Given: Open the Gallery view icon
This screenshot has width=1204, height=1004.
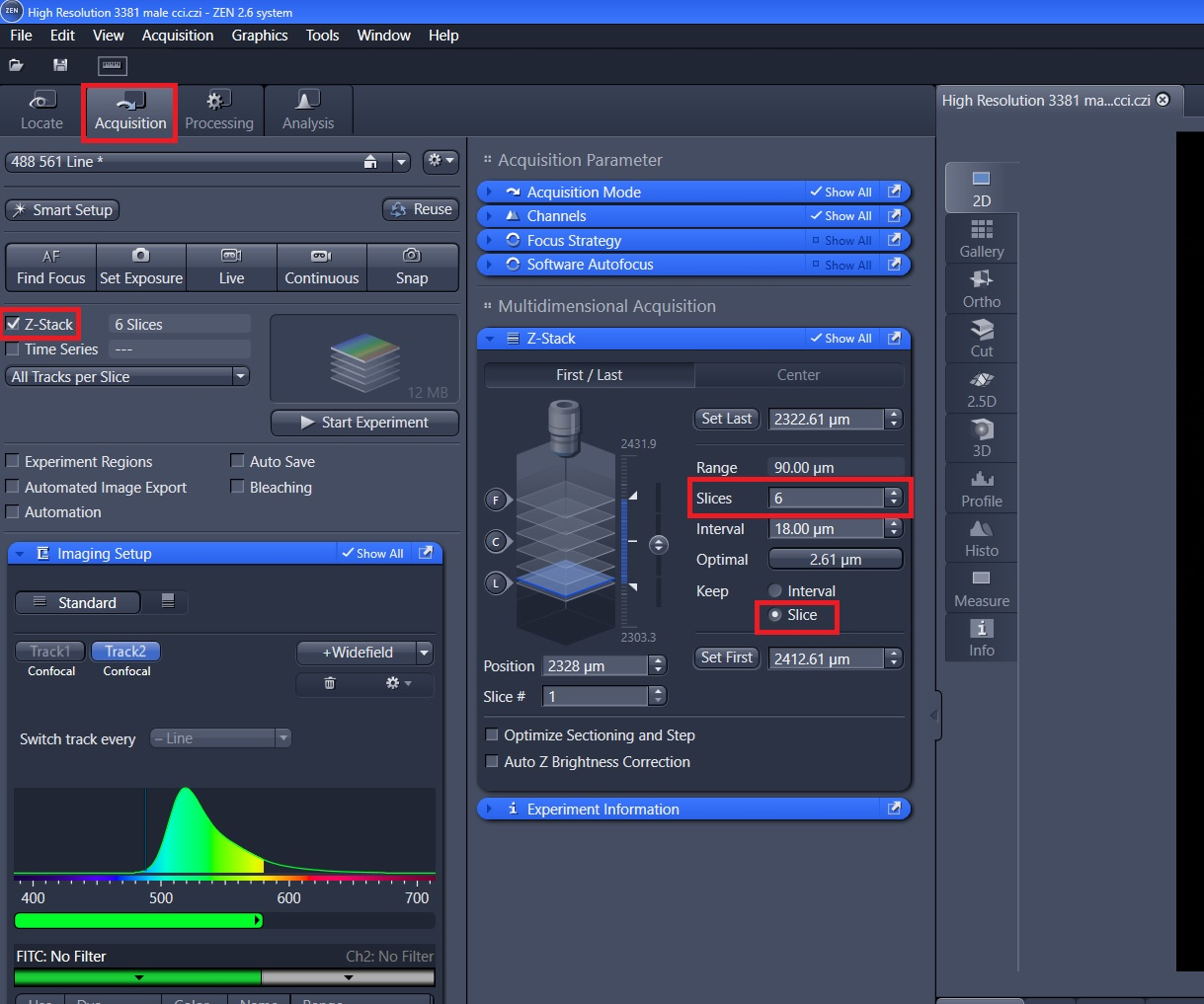Looking at the screenshot, I should pyautogui.click(x=981, y=230).
